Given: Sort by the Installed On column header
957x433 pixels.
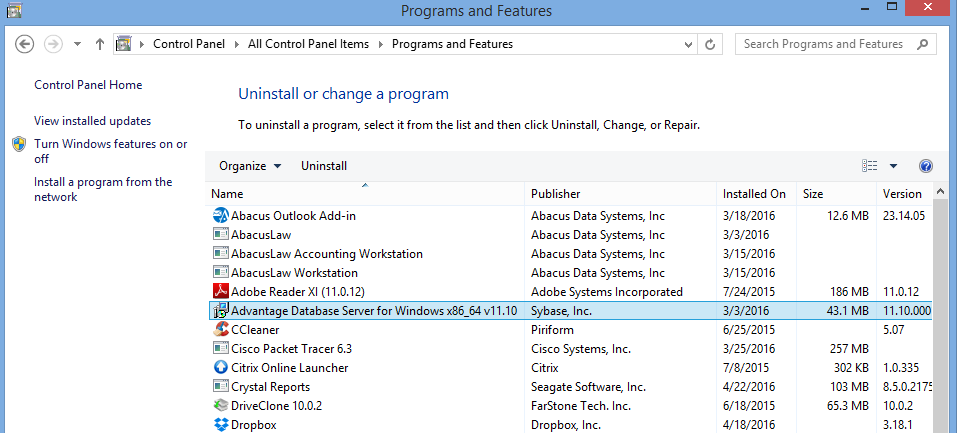Looking at the screenshot, I should point(754,194).
